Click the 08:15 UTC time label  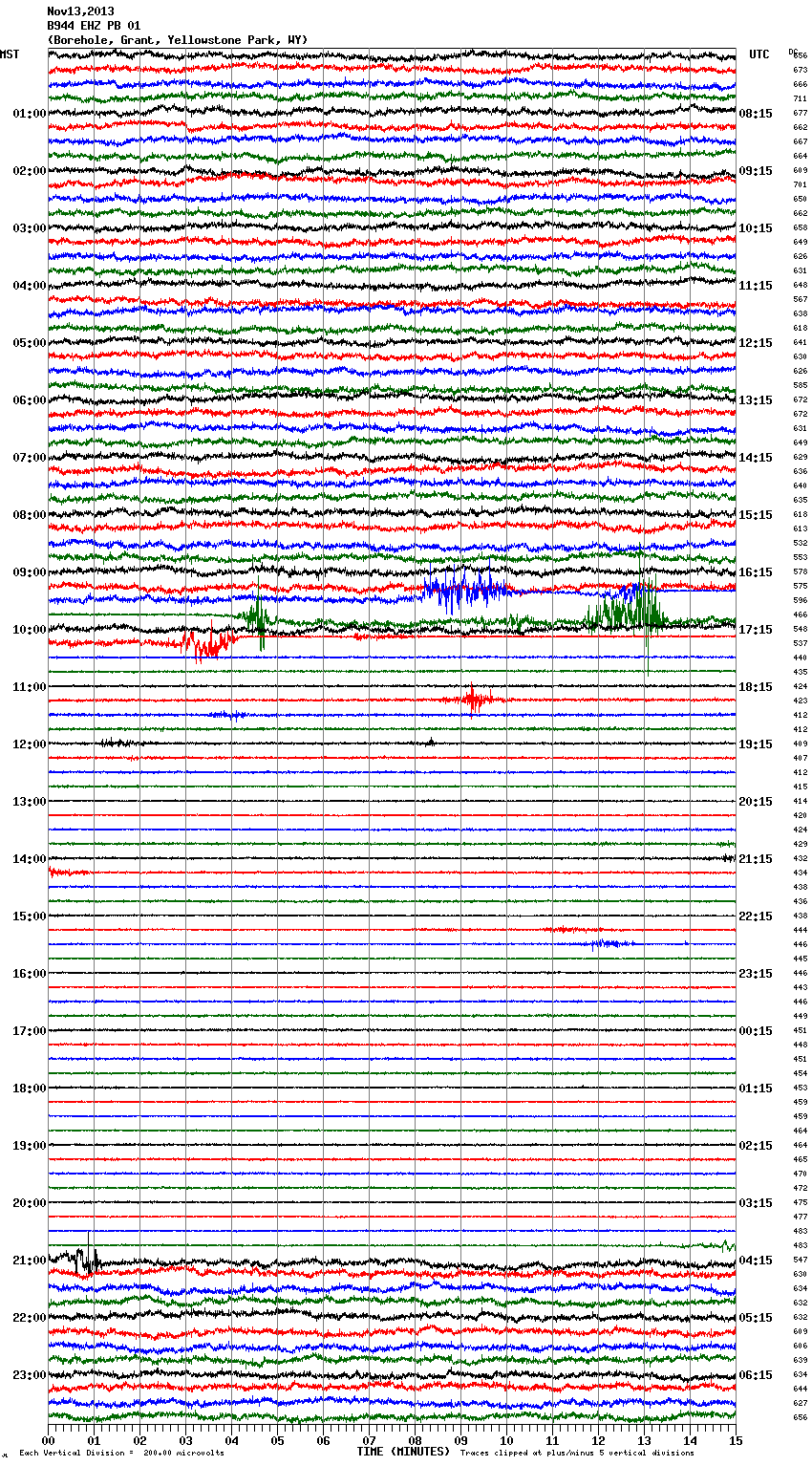[x=756, y=114]
